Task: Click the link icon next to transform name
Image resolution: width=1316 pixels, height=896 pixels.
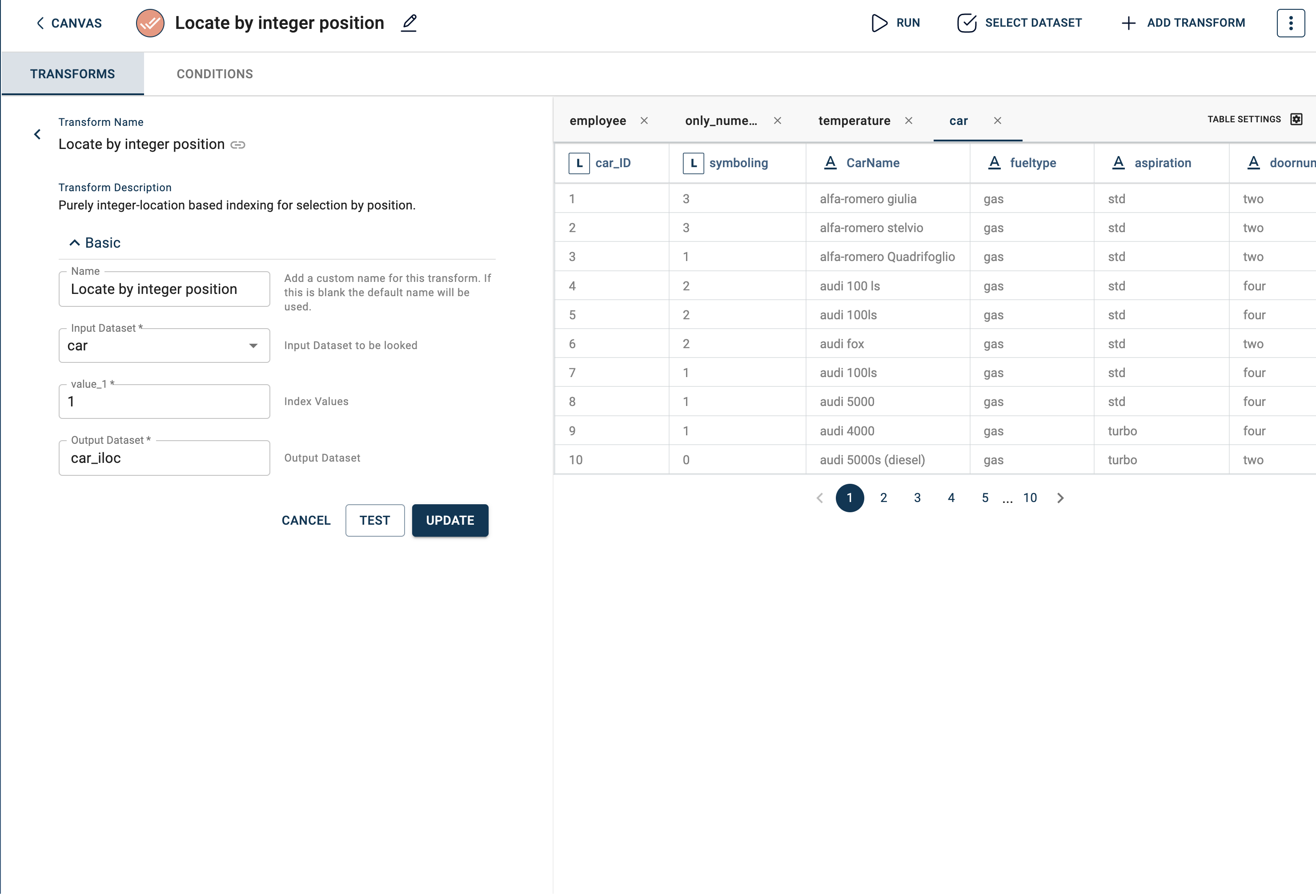Action: [238, 145]
